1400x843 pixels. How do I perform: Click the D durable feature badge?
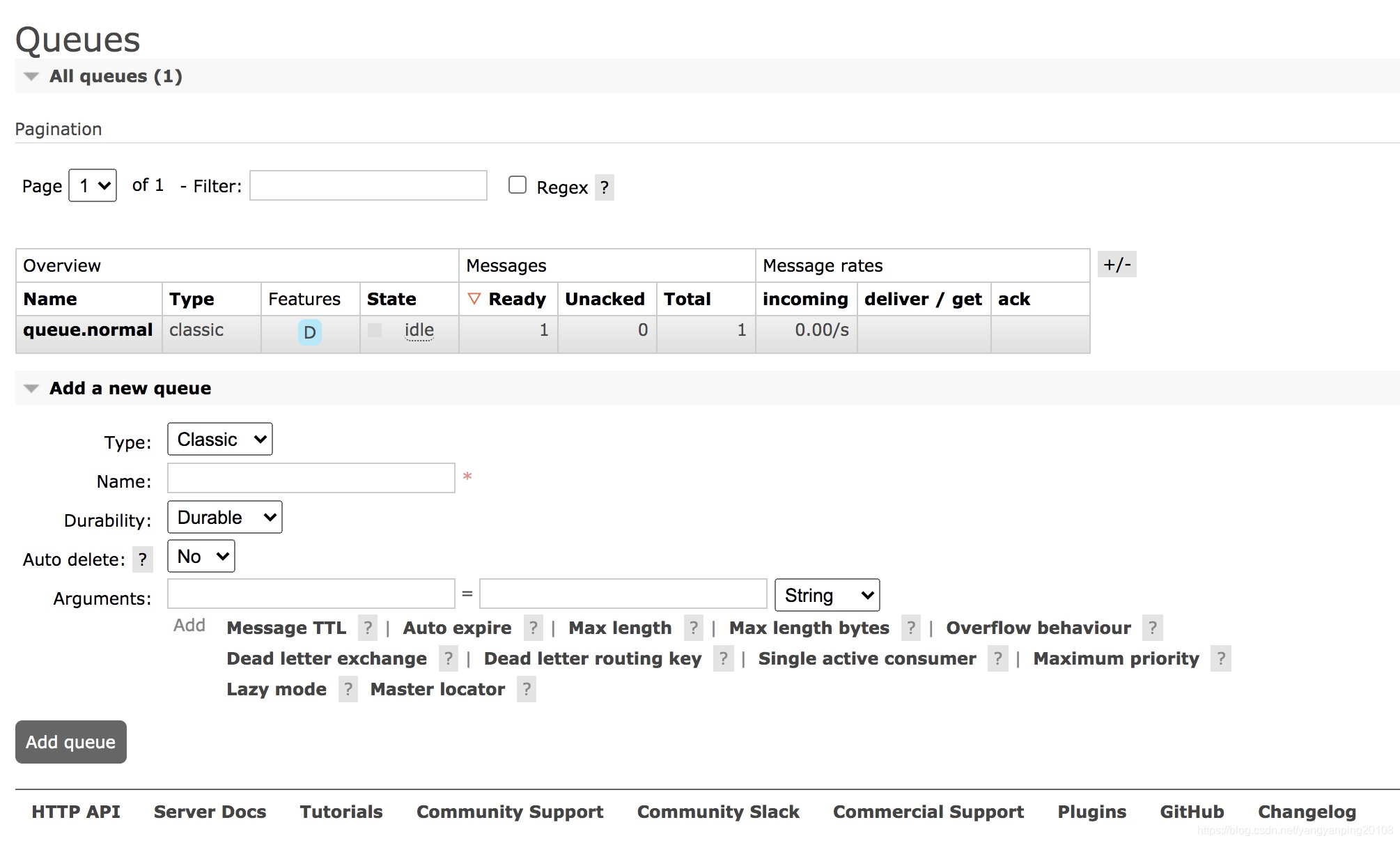pos(310,332)
